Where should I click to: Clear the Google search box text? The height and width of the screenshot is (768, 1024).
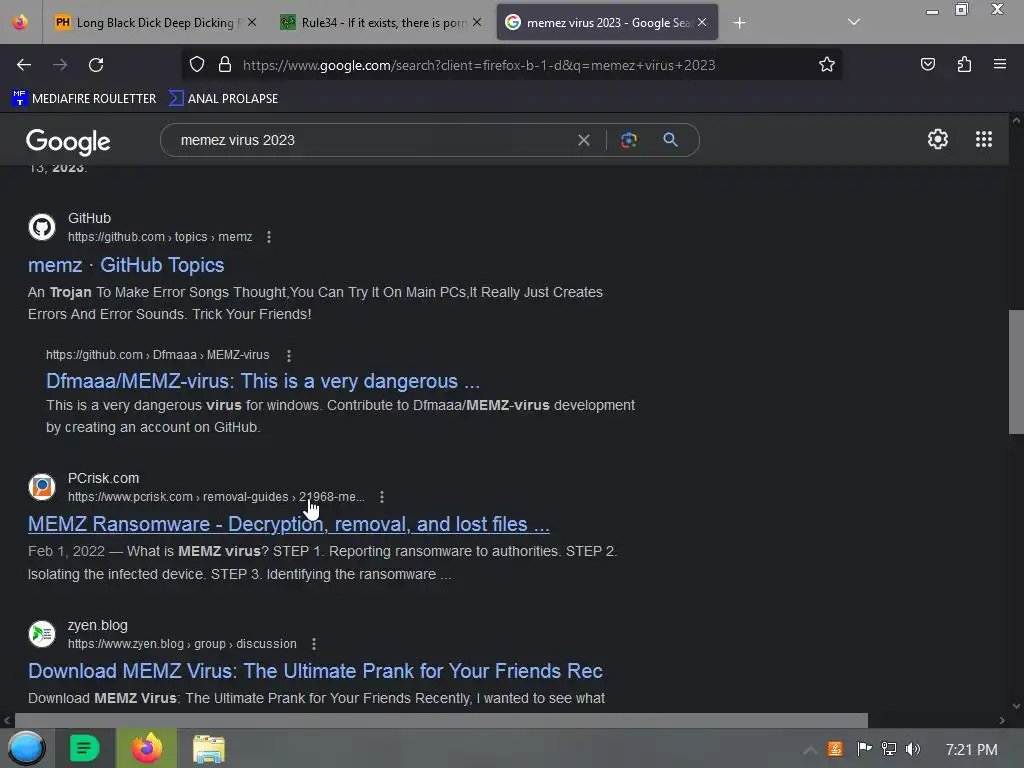click(x=584, y=140)
